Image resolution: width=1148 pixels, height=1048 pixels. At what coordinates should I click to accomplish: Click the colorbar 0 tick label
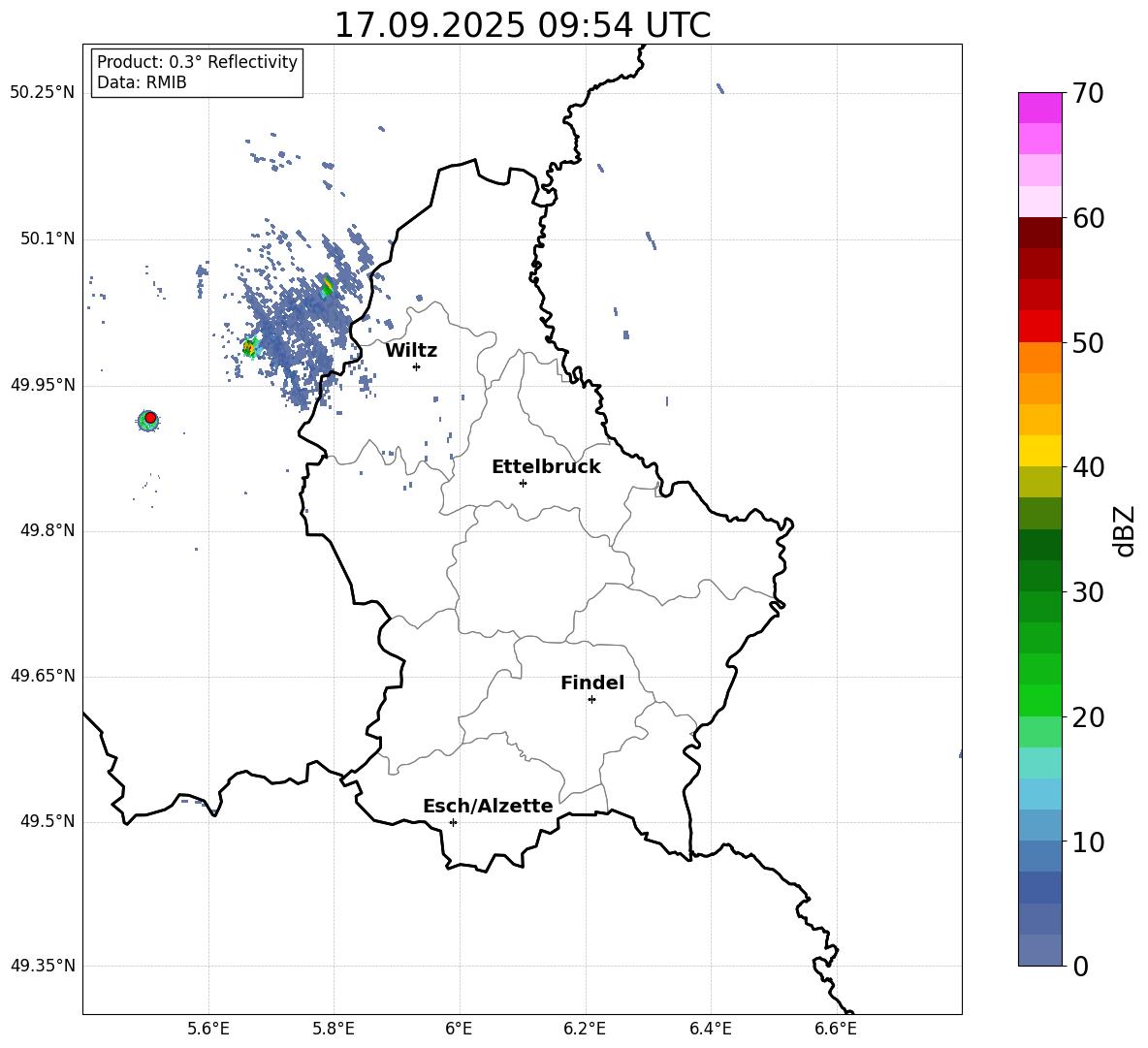(x=1081, y=966)
